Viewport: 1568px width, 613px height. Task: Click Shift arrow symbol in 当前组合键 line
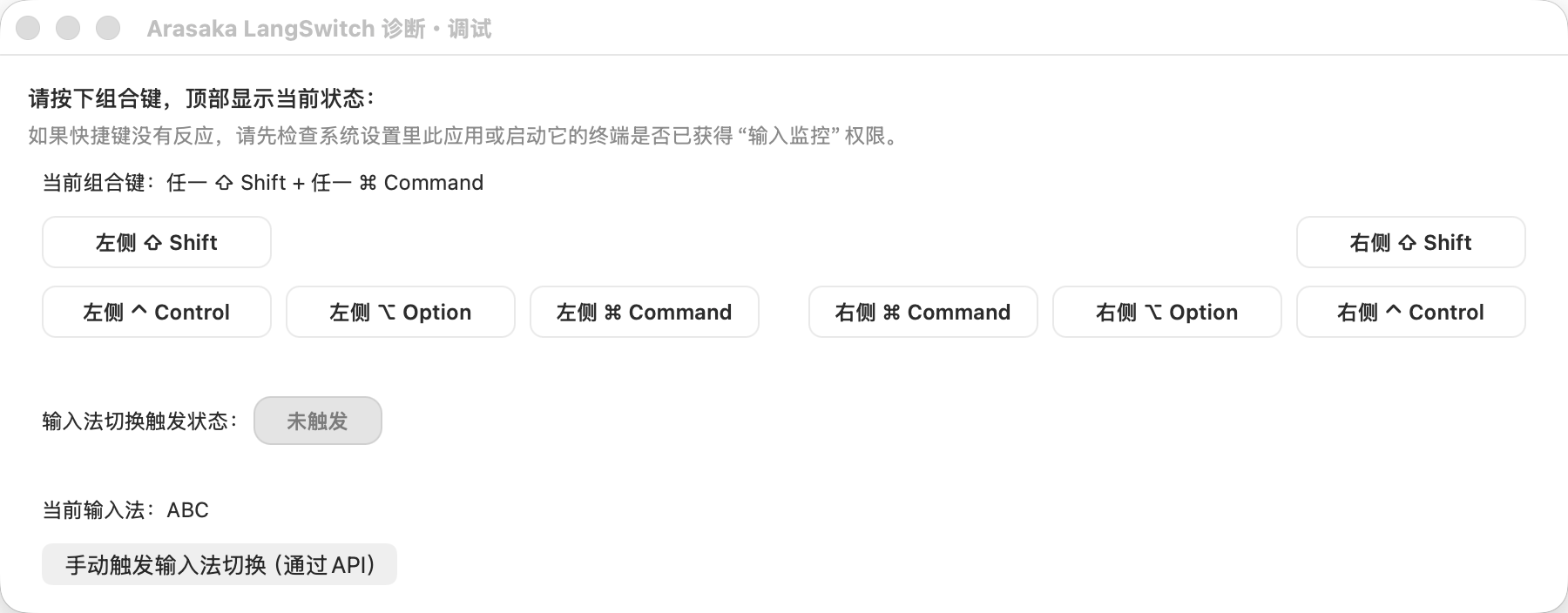click(224, 183)
